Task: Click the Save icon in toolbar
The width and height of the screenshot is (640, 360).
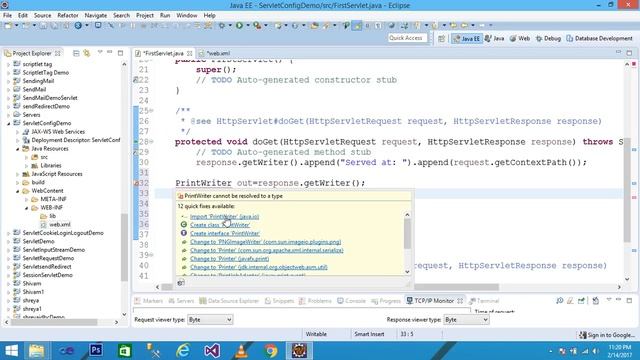Action: [43, 25]
